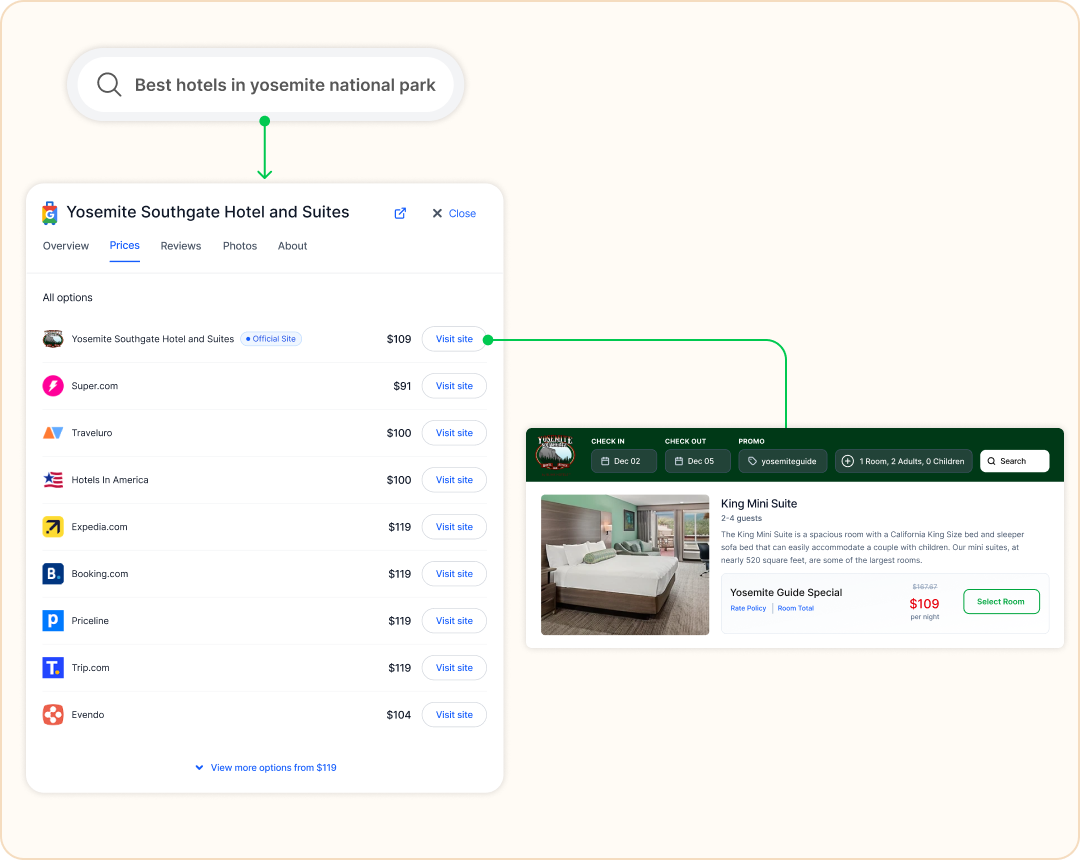Open hotel page in new tab icon
The width and height of the screenshot is (1080, 860).
point(400,213)
